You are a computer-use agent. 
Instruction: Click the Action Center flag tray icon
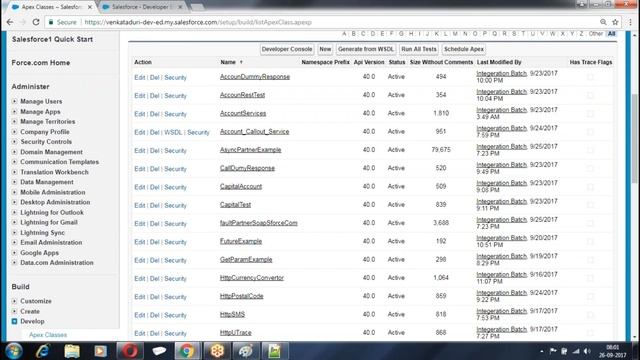click(x=553, y=351)
